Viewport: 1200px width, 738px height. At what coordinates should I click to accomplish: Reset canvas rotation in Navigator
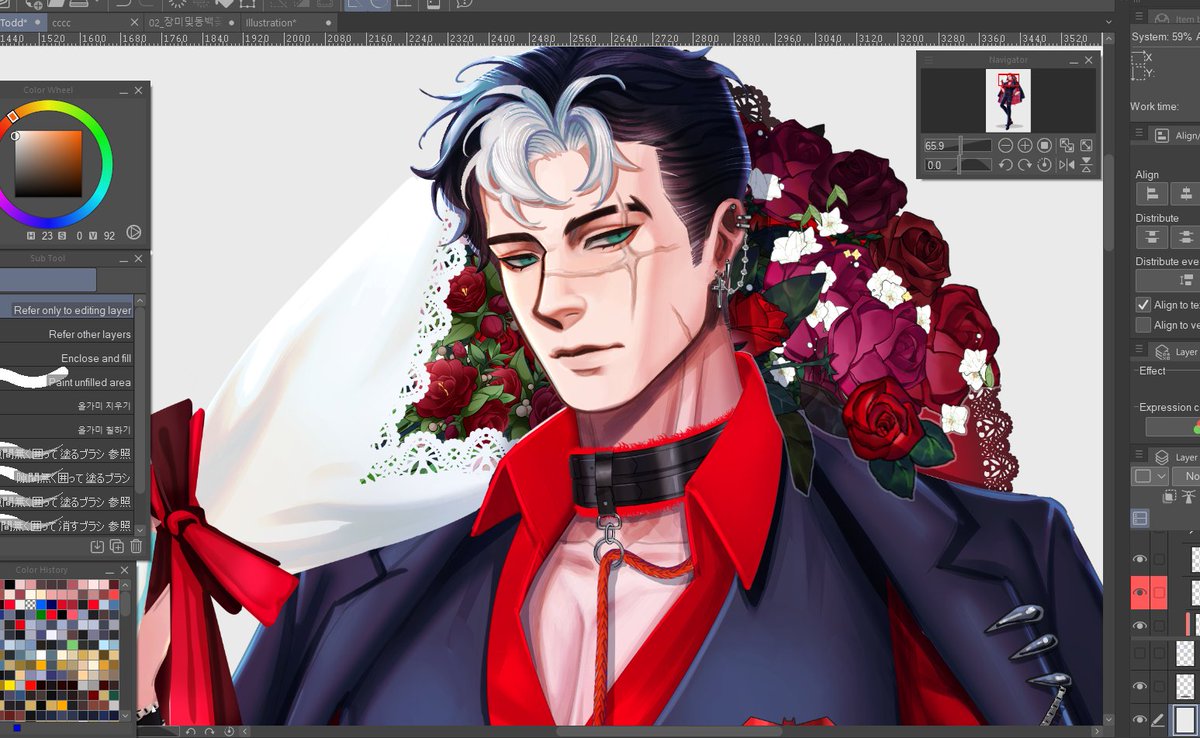point(1044,165)
